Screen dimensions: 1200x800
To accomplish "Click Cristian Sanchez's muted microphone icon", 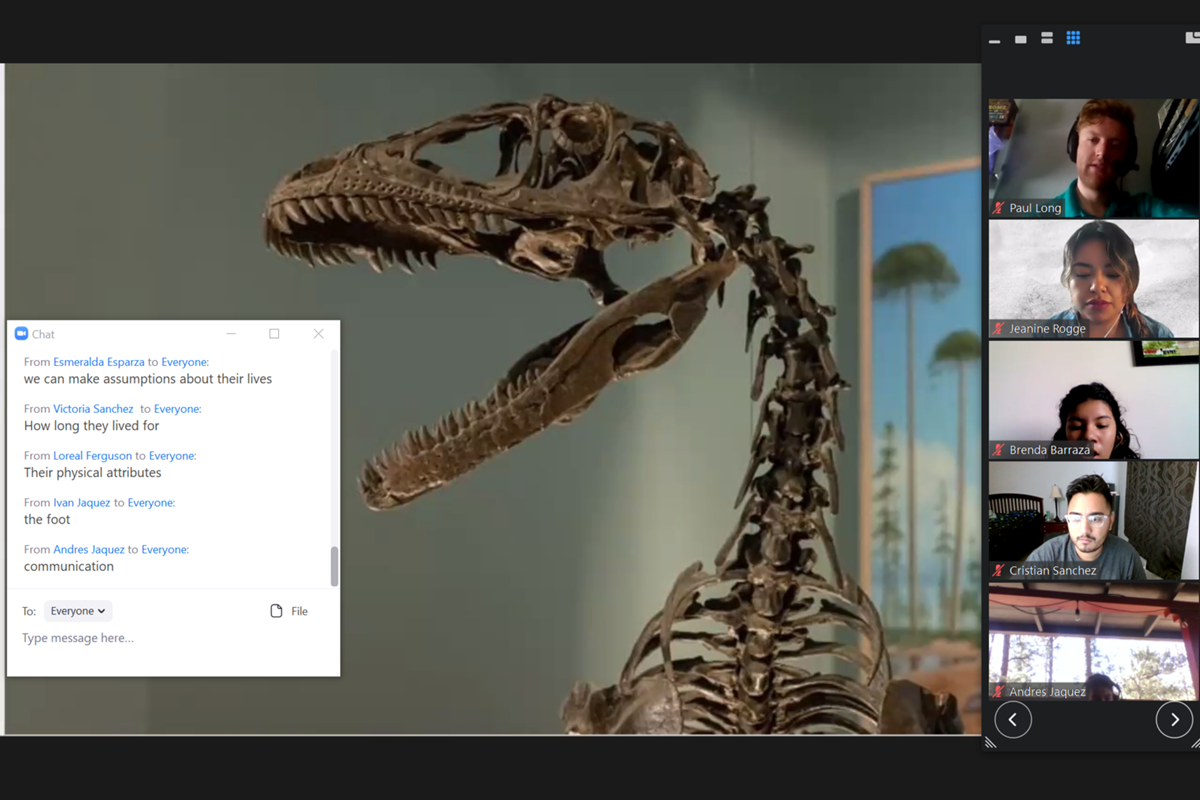I will point(998,571).
